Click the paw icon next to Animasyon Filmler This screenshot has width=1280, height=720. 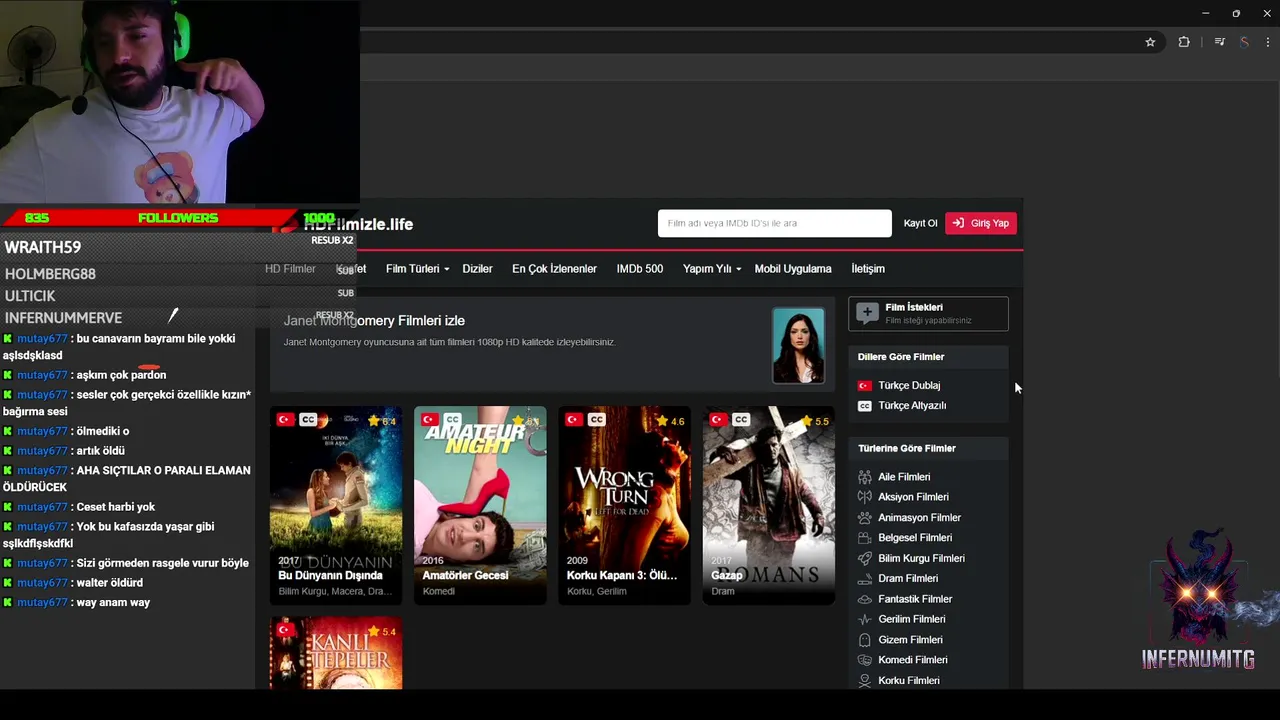click(x=865, y=518)
